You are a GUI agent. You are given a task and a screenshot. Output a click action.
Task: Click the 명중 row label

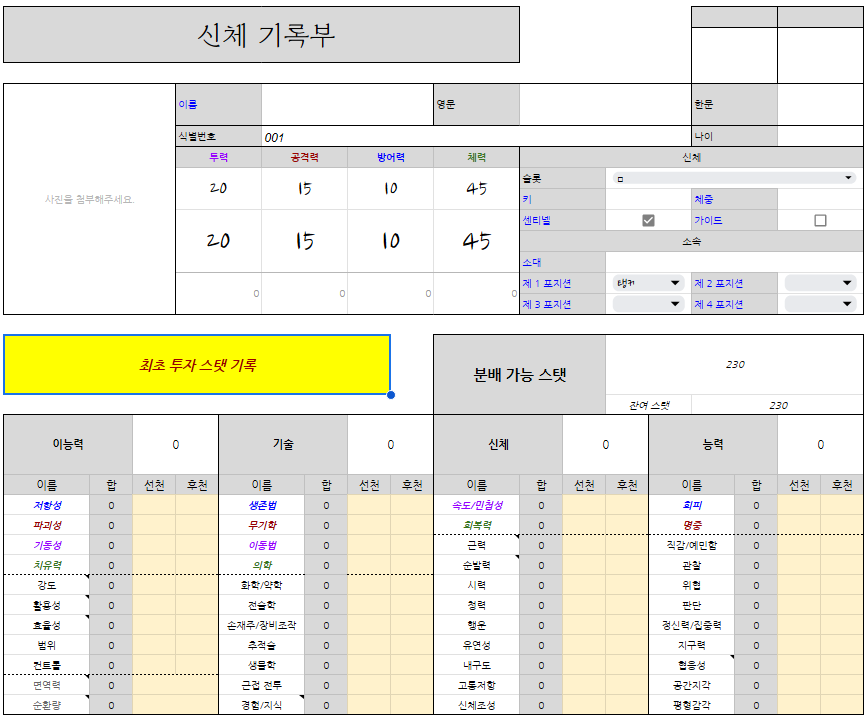pos(692,525)
